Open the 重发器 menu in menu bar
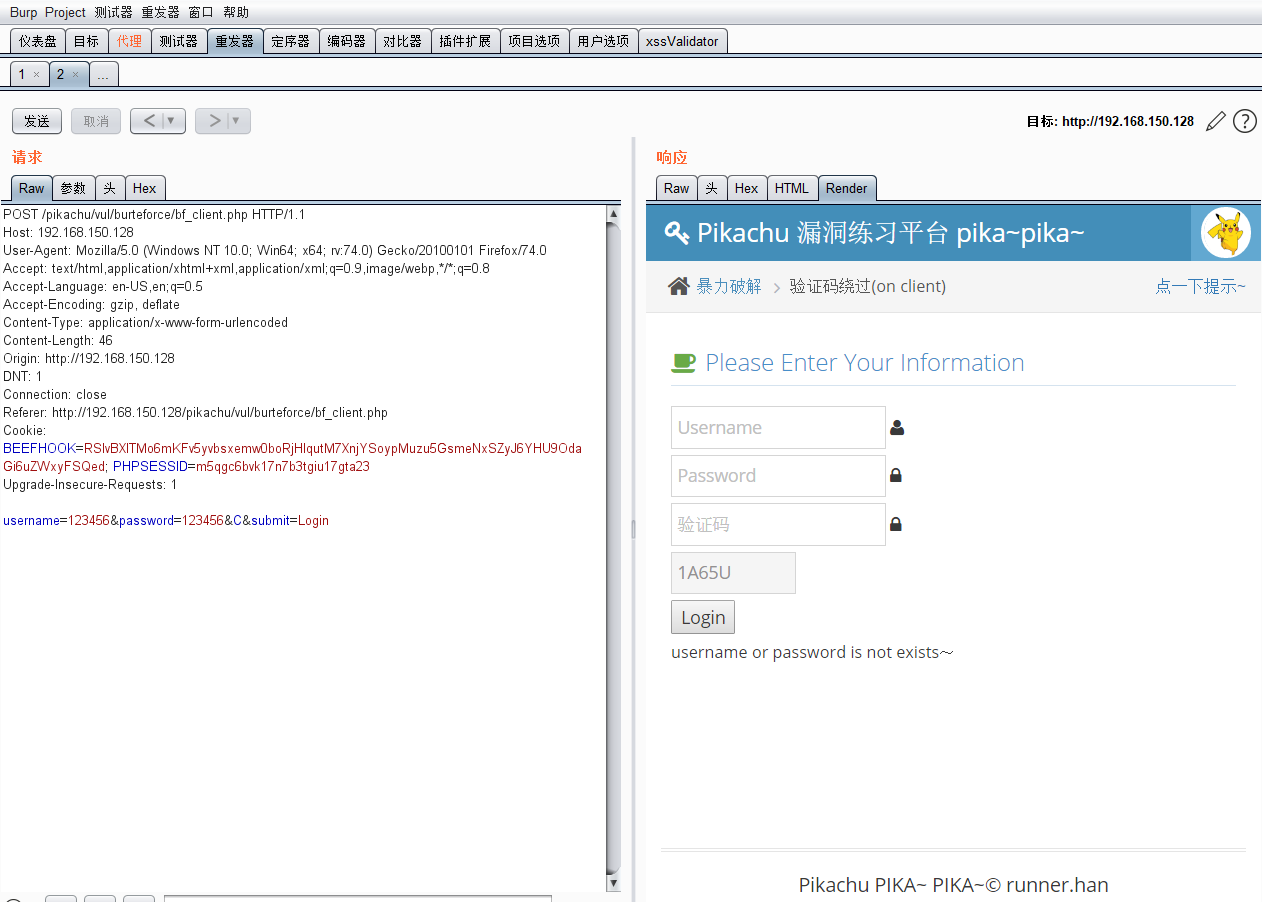This screenshot has height=902, width=1262. pos(160,12)
